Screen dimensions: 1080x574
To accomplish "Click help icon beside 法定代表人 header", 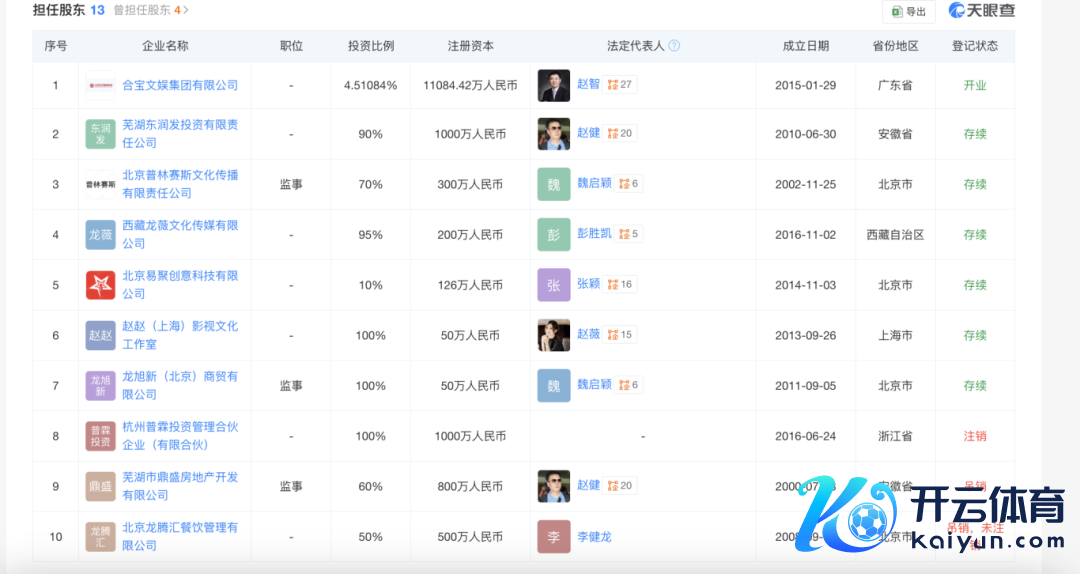I will 674,46.
